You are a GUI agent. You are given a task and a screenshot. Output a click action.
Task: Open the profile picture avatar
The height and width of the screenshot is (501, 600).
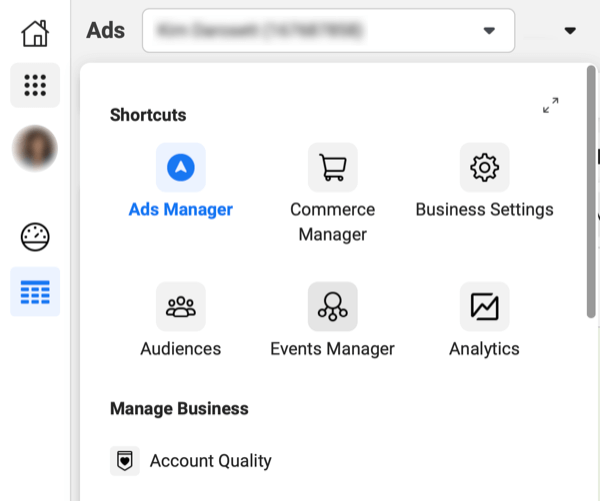pos(35,148)
